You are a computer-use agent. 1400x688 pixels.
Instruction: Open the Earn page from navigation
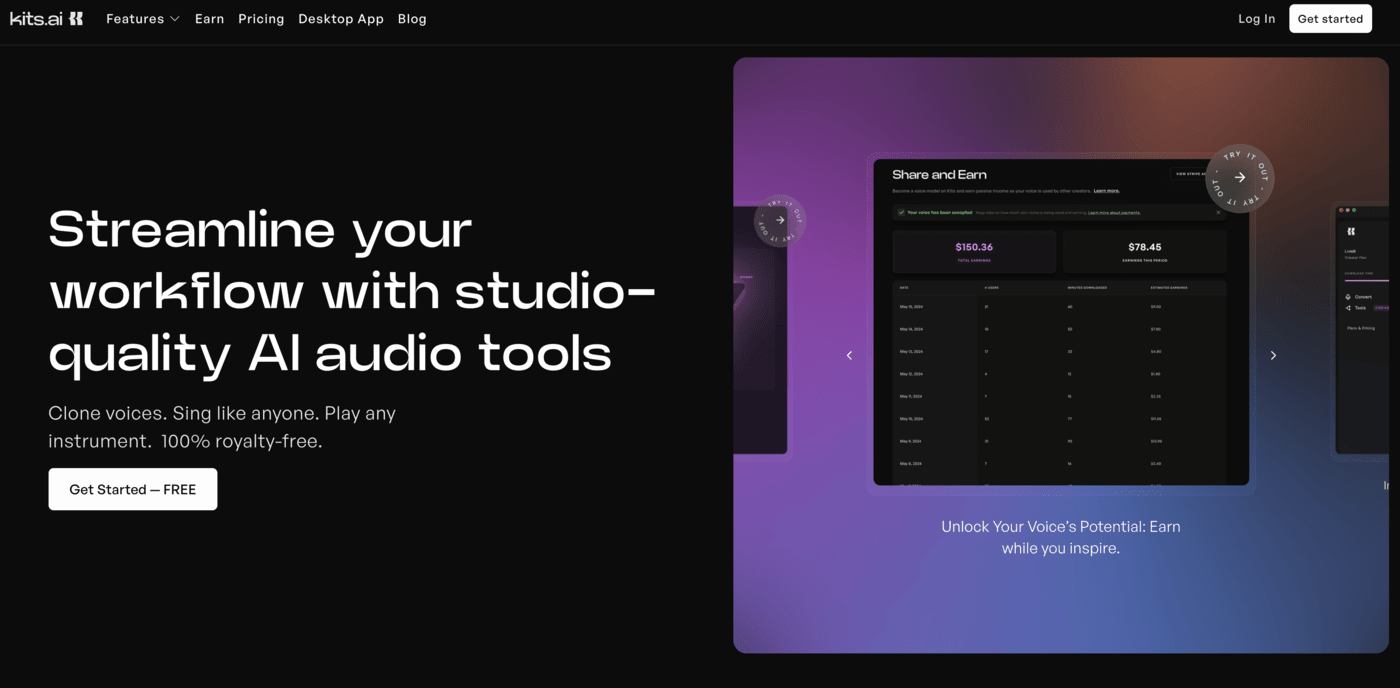click(x=209, y=18)
